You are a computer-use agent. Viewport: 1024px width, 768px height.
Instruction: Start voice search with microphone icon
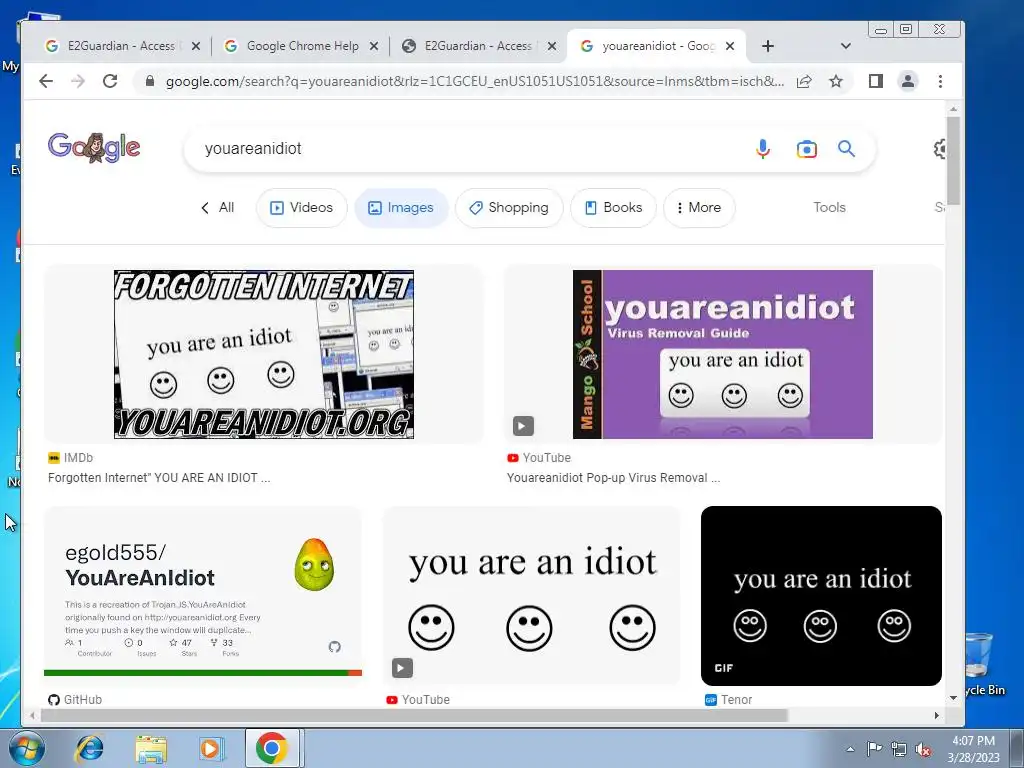click(x=762, y=149)
